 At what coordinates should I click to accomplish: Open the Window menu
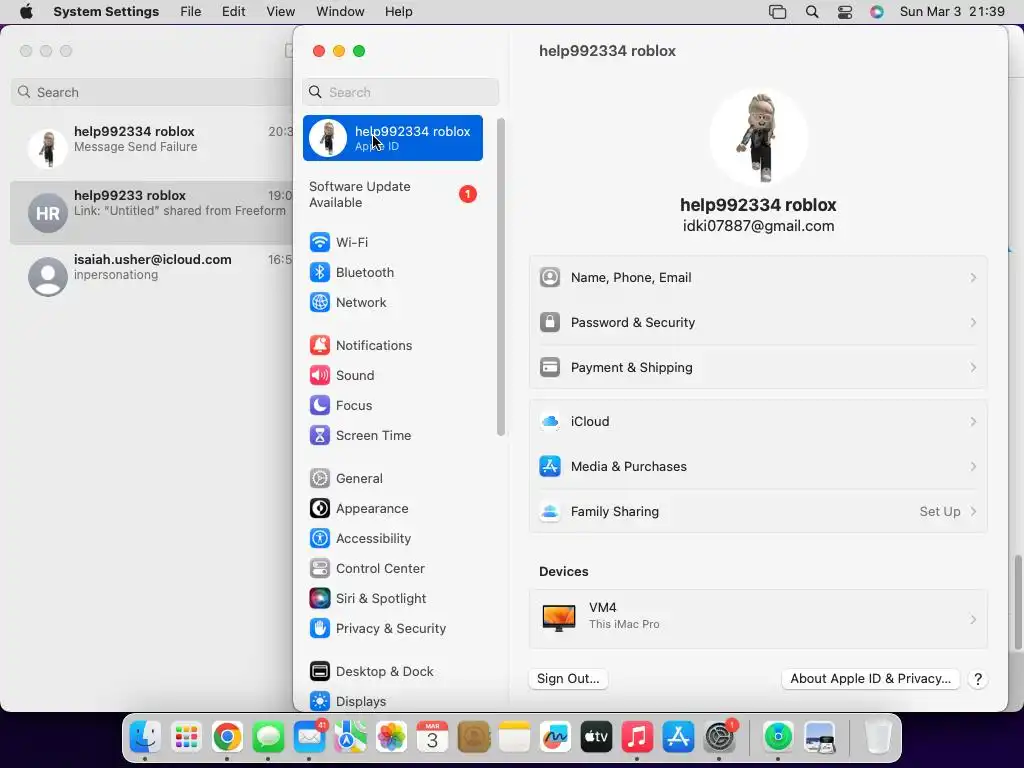[x=340, y=12]
